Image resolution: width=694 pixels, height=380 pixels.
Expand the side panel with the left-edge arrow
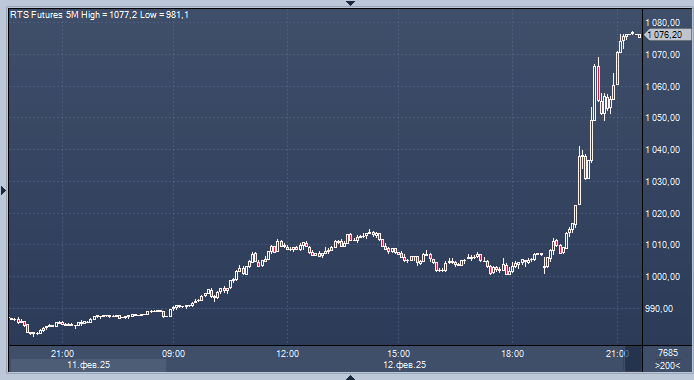[x=4, y=191]
